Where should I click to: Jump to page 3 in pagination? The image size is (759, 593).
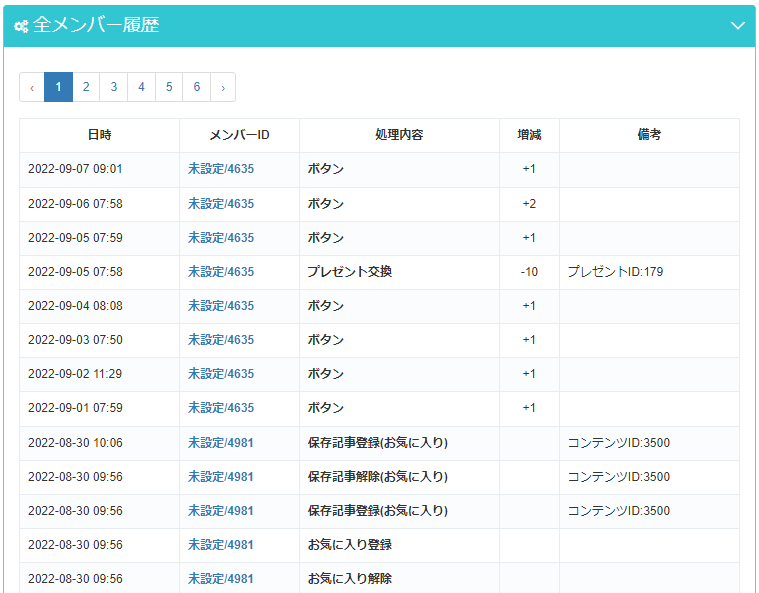[114, 87]
